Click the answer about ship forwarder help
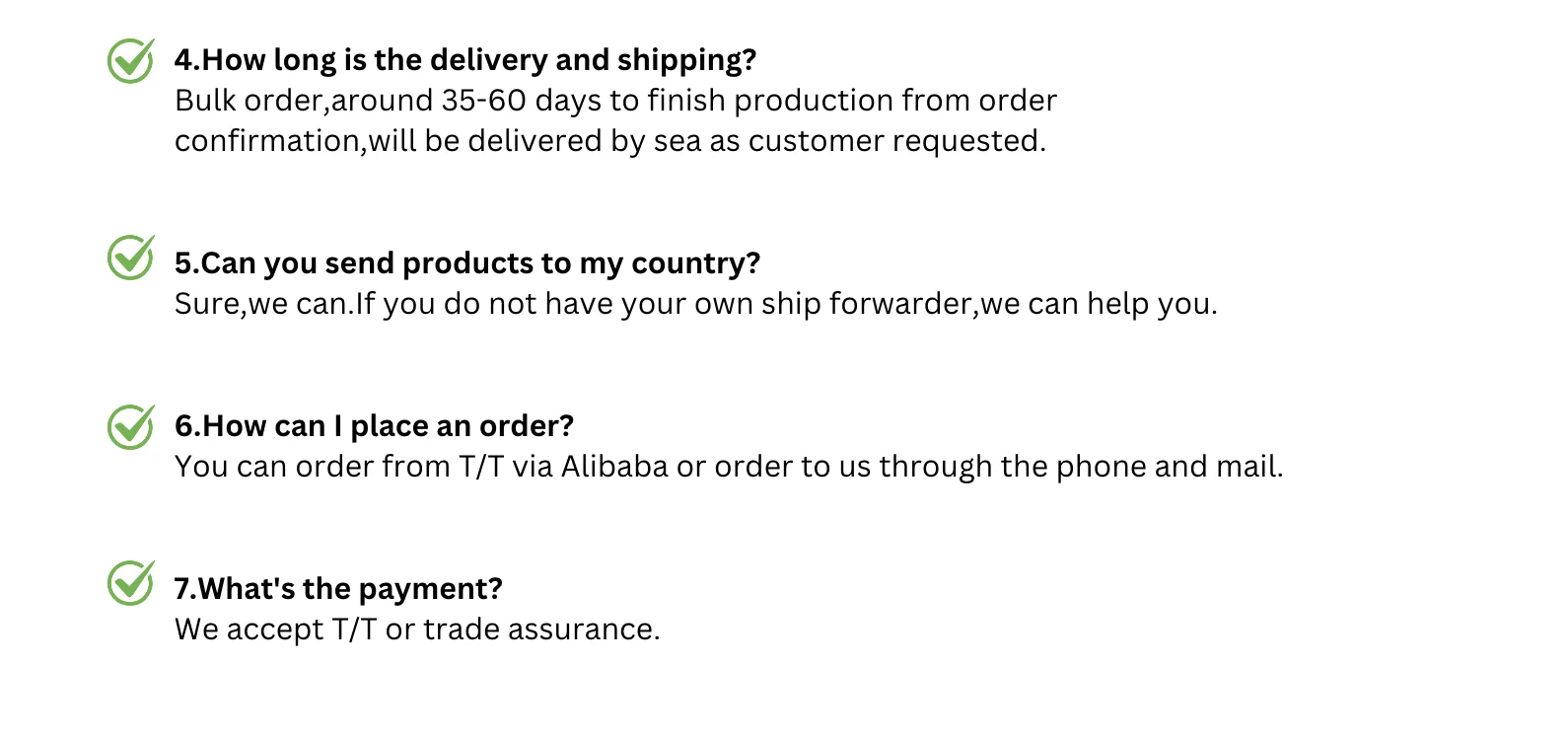The height and width of the screenshot is (740, 1568). pyautogui.click(x=696, y=304)
